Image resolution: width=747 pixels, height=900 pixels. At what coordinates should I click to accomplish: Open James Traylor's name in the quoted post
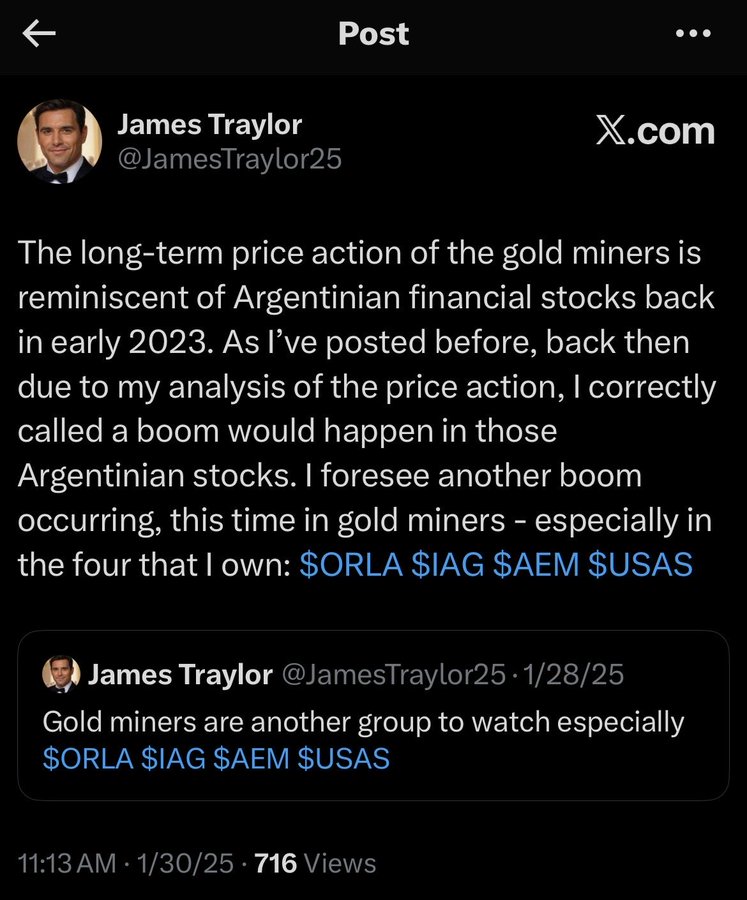click(x=180, y=675)
